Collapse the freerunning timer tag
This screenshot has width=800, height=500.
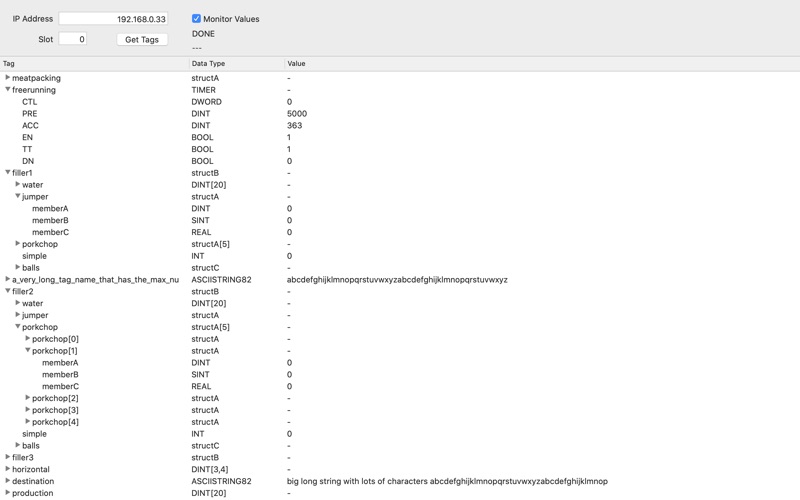(8, 89)
